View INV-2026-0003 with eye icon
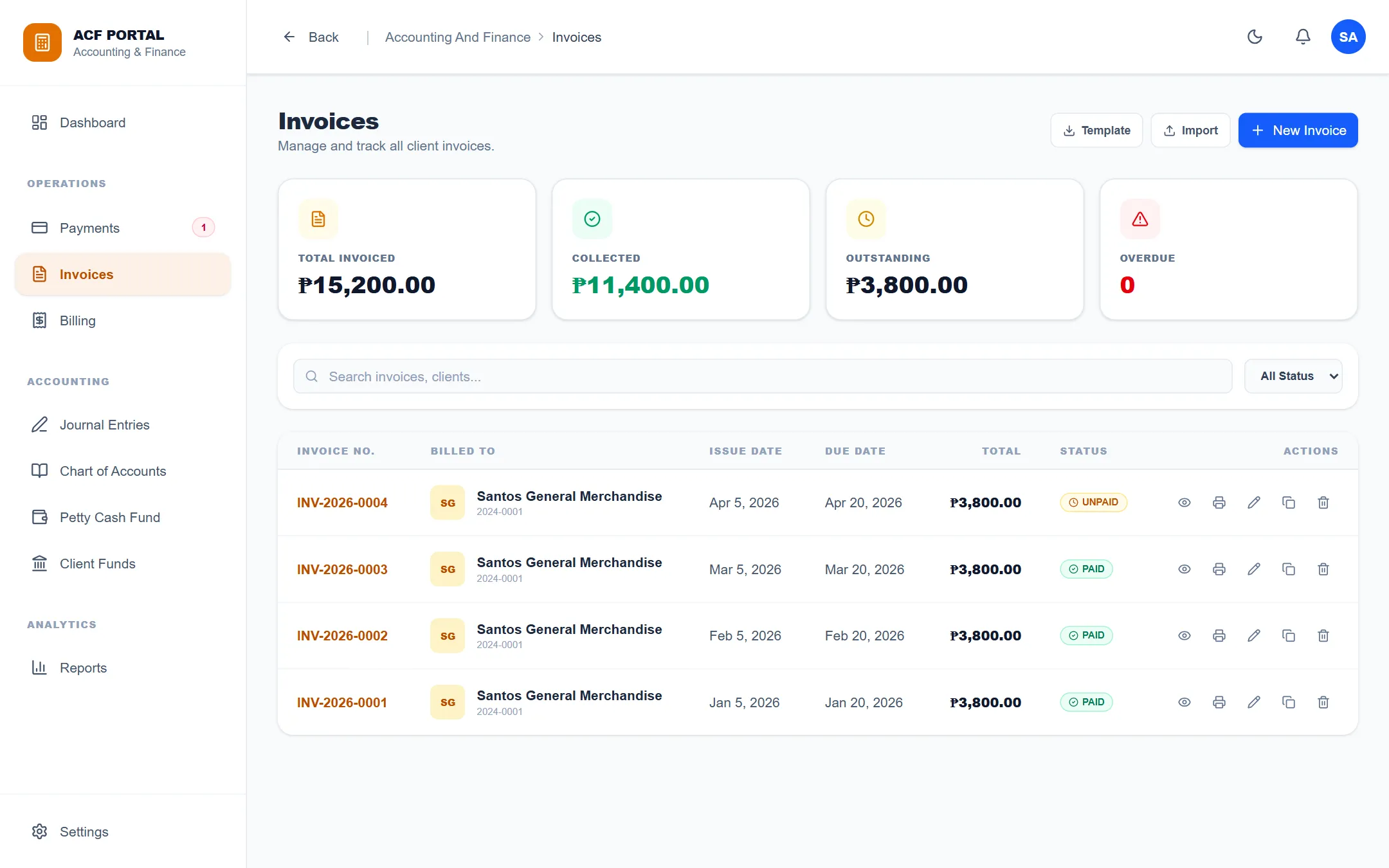 (x=1185, y=569)
